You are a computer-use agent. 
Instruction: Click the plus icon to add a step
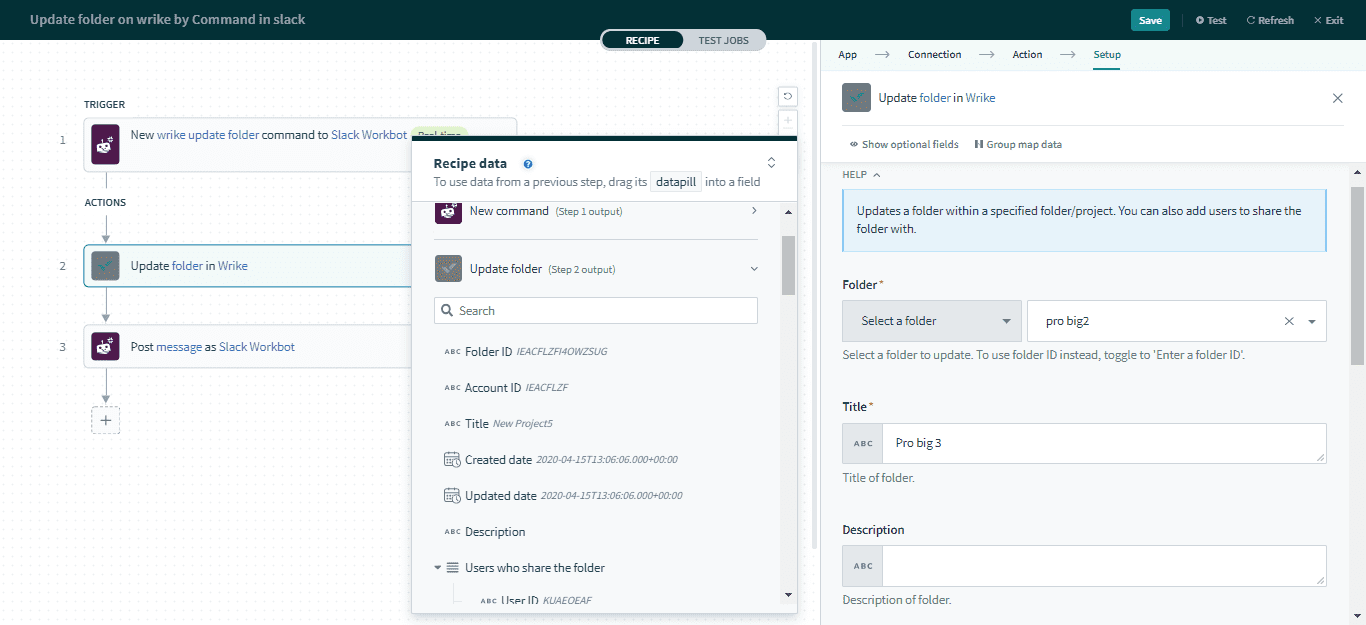click(106, 420)
